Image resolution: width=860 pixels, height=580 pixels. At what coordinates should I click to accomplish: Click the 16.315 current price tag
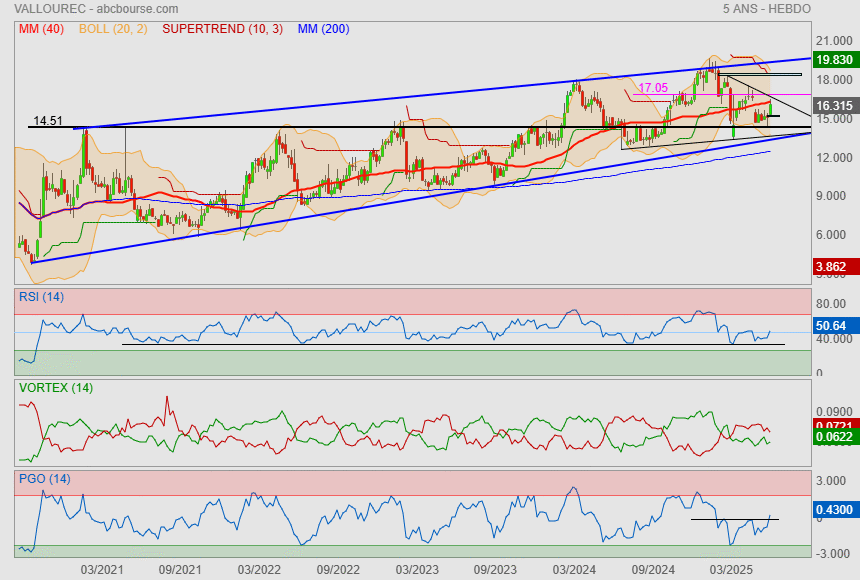[834, 106]
